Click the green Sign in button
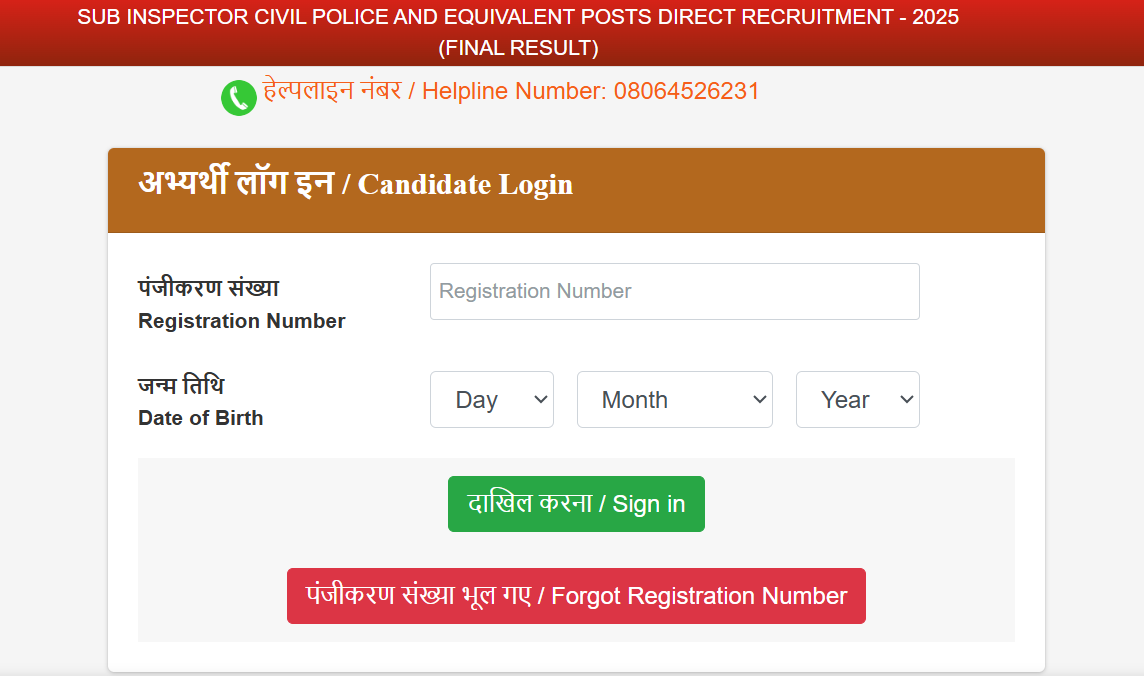Screen dimensions: 1144x676 [x=576, y=504]
